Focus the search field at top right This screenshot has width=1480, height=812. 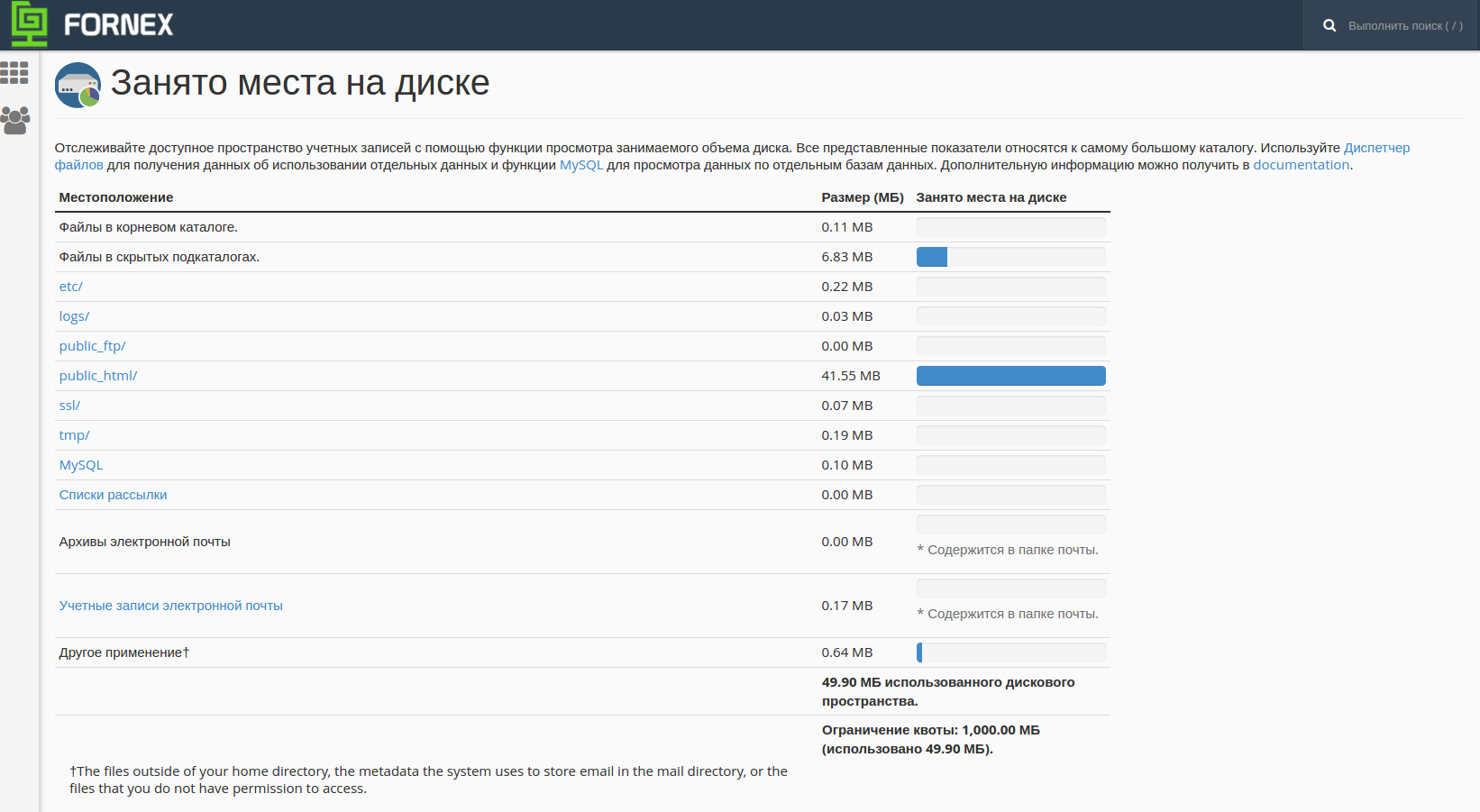[1405, 25]
